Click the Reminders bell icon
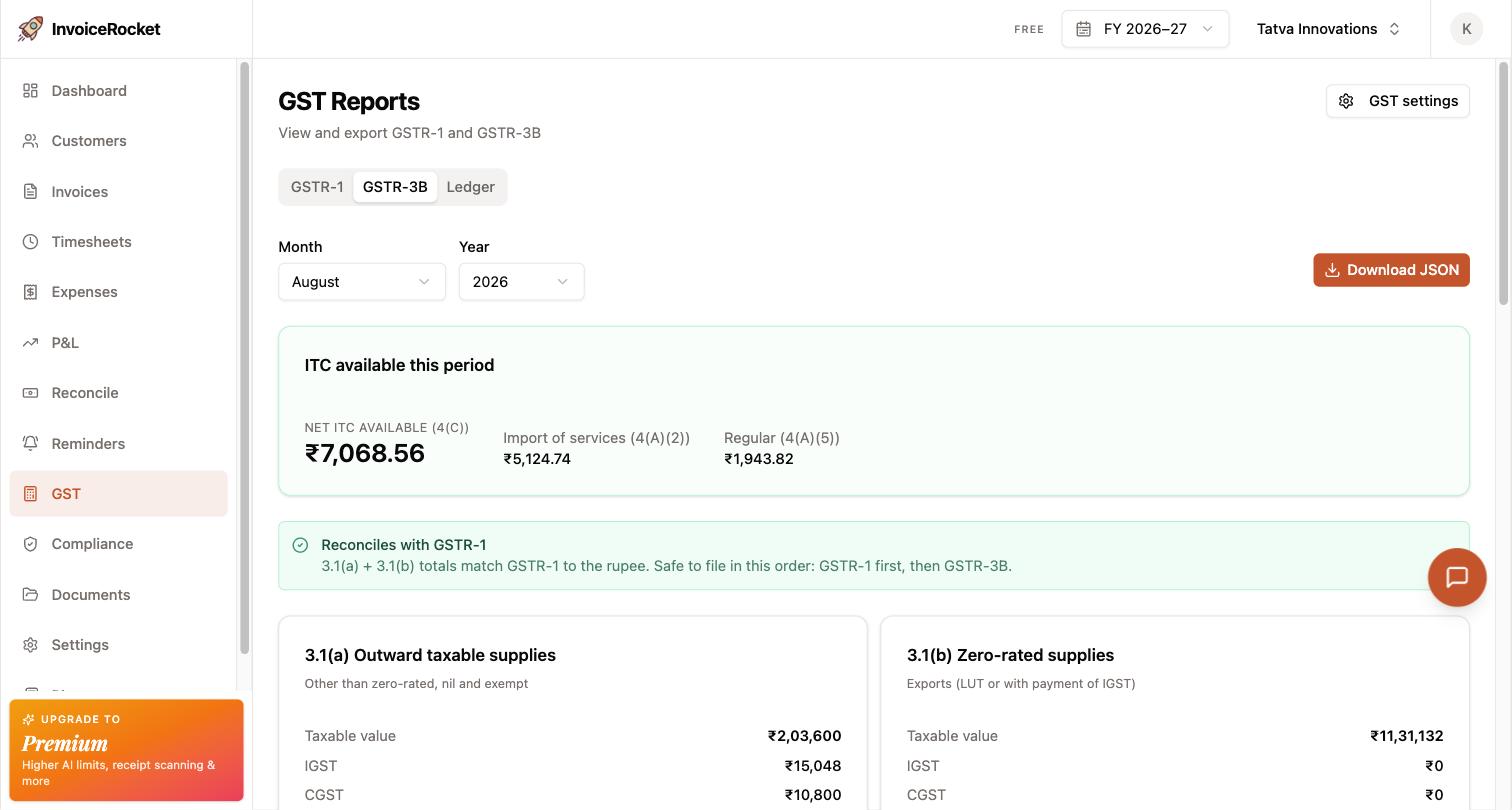Screen dimensions: 1512x810 (31, 444)
